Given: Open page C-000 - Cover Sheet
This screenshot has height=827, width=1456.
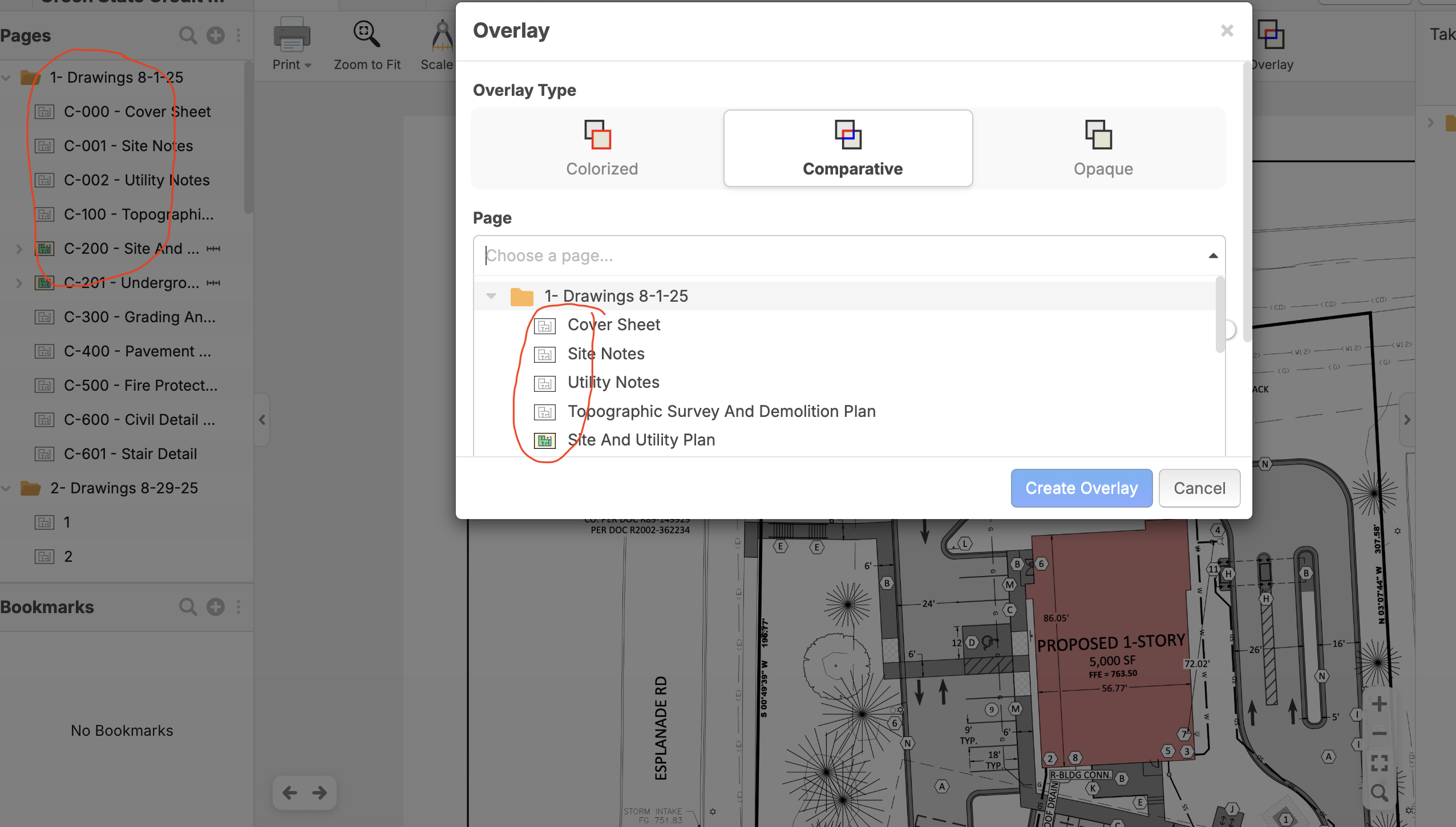Looking at the screenshot, I should [x=137, y=112].
